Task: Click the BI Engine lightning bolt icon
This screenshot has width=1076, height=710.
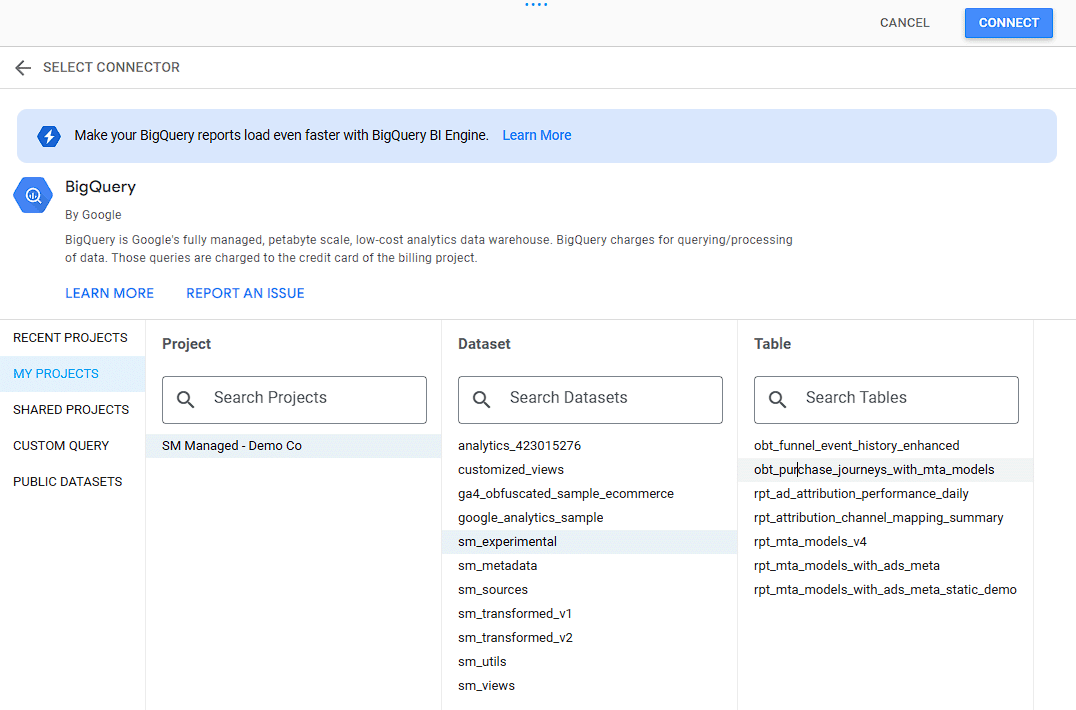Action: click(49, 136)
